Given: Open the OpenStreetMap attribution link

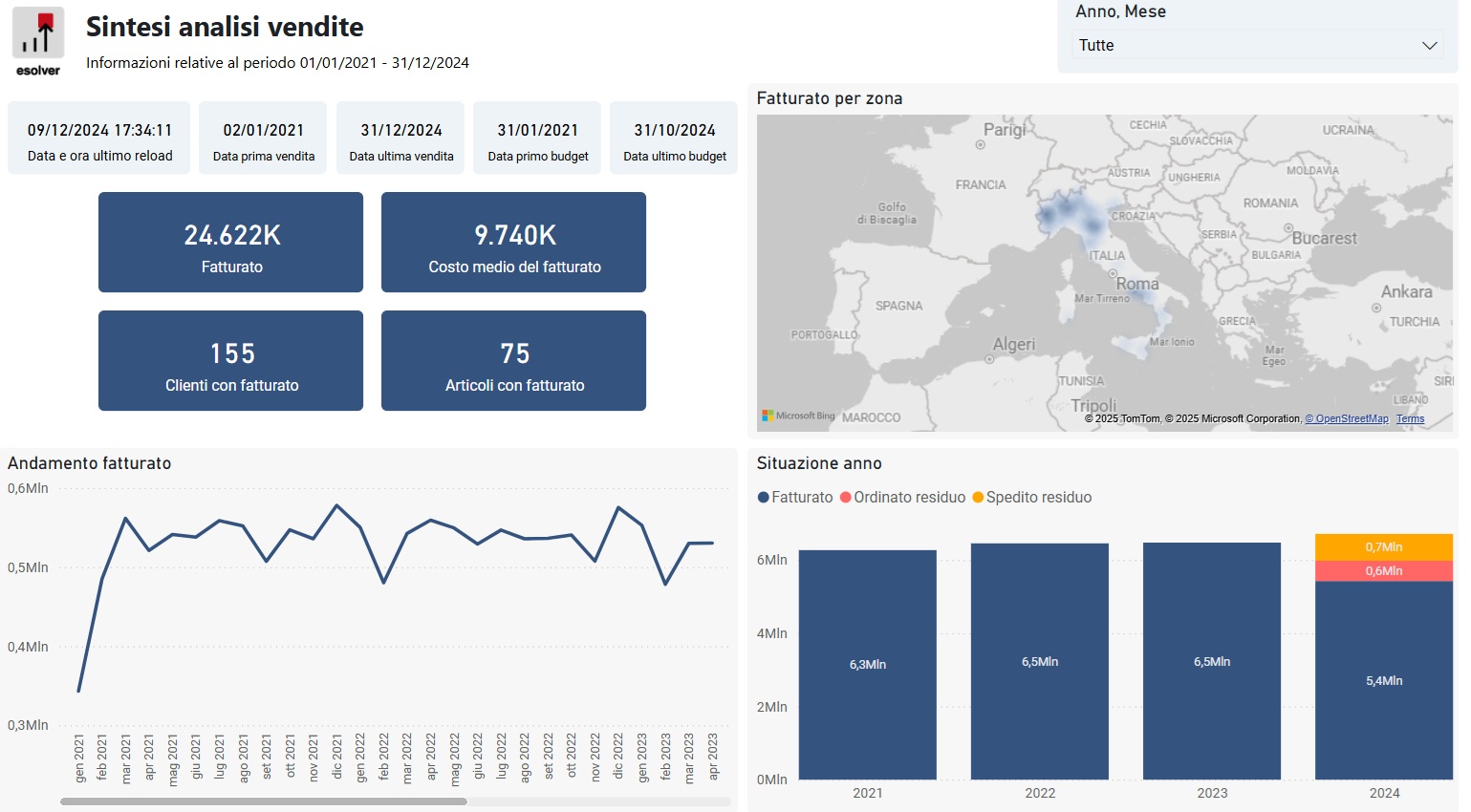Looking at the screenshot, I should (1347, 418).
